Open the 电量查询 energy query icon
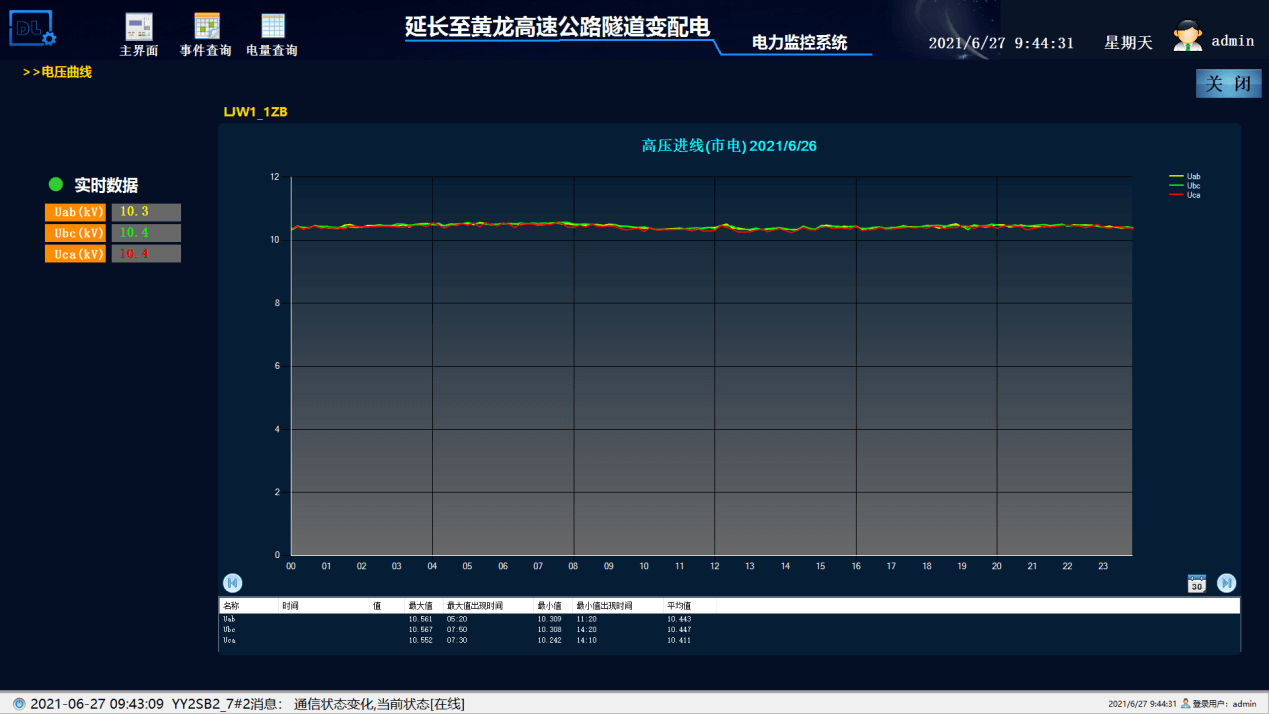This screenshot has height=714, width=1269. point(273,26)
